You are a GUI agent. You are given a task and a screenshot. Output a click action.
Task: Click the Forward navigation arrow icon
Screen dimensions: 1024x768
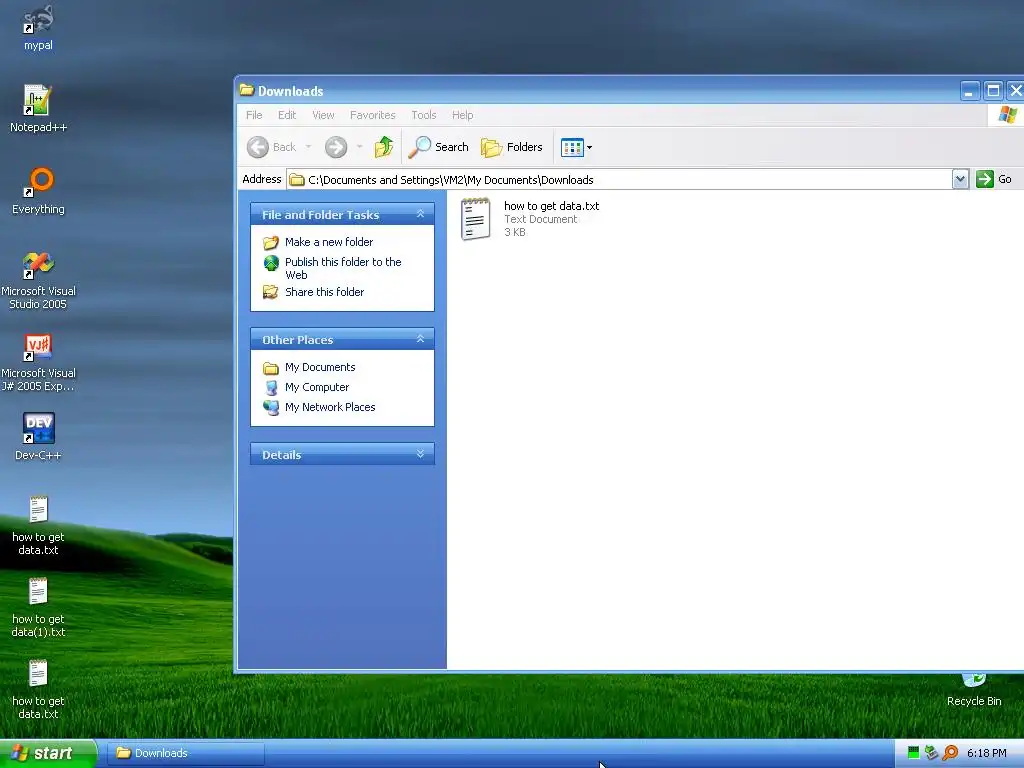pyautogui.click(x=336, y=147)
